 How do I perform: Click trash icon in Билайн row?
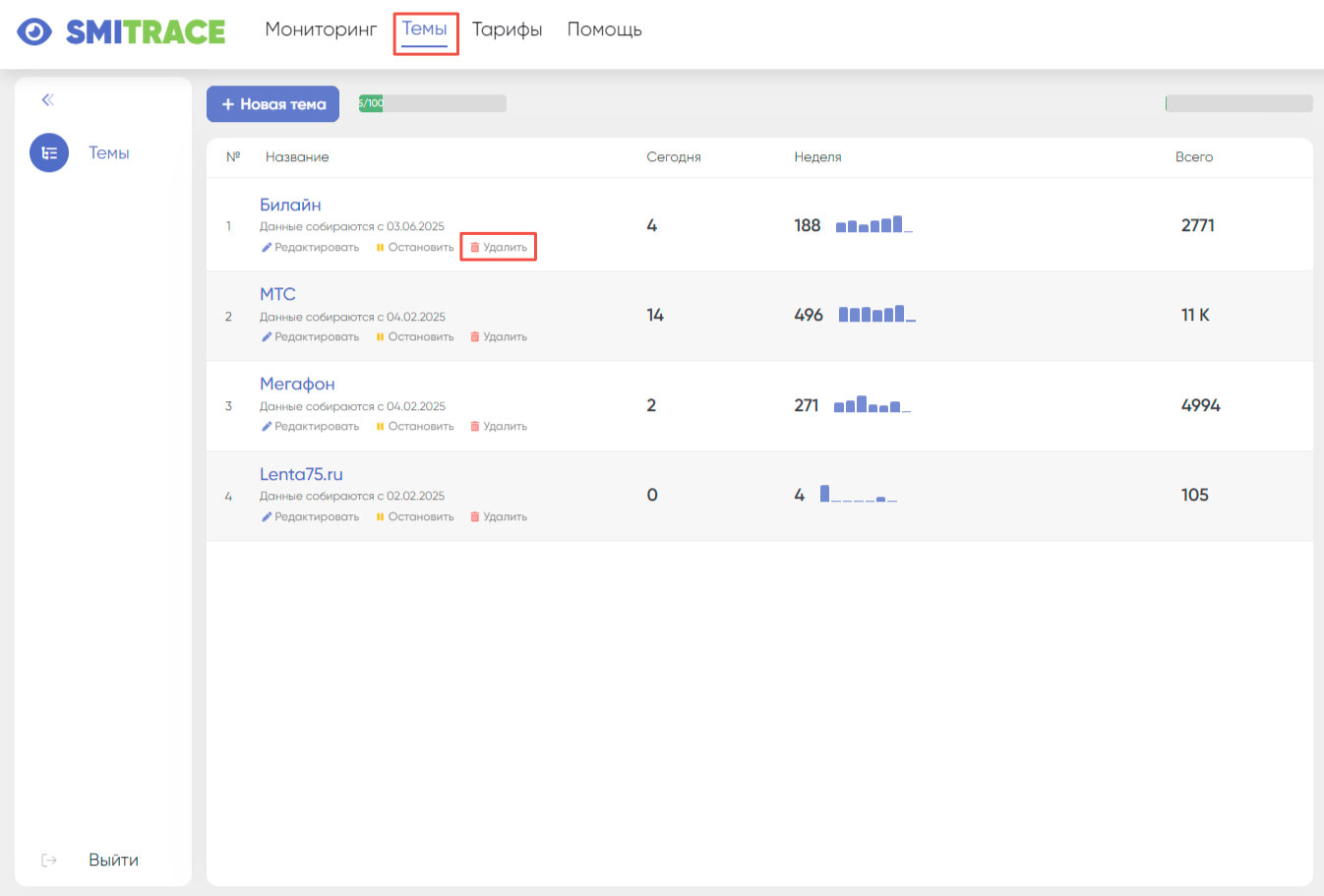pos(474,248)
